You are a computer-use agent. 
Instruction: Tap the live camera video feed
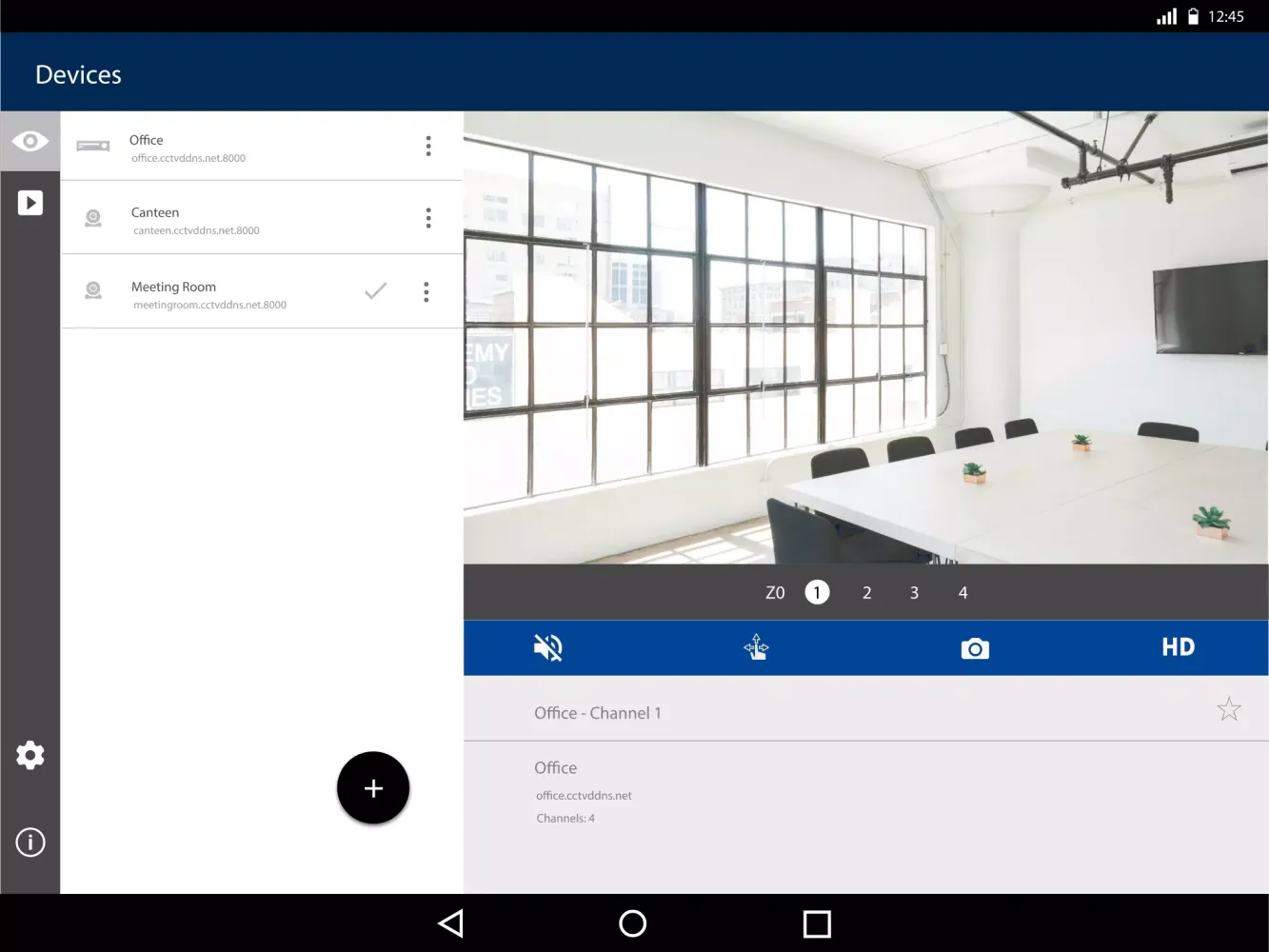[x=865, y=338]
